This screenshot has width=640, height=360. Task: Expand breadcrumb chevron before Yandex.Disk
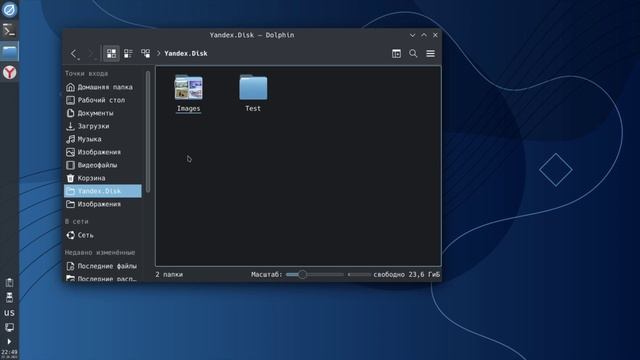click(158, 53)
